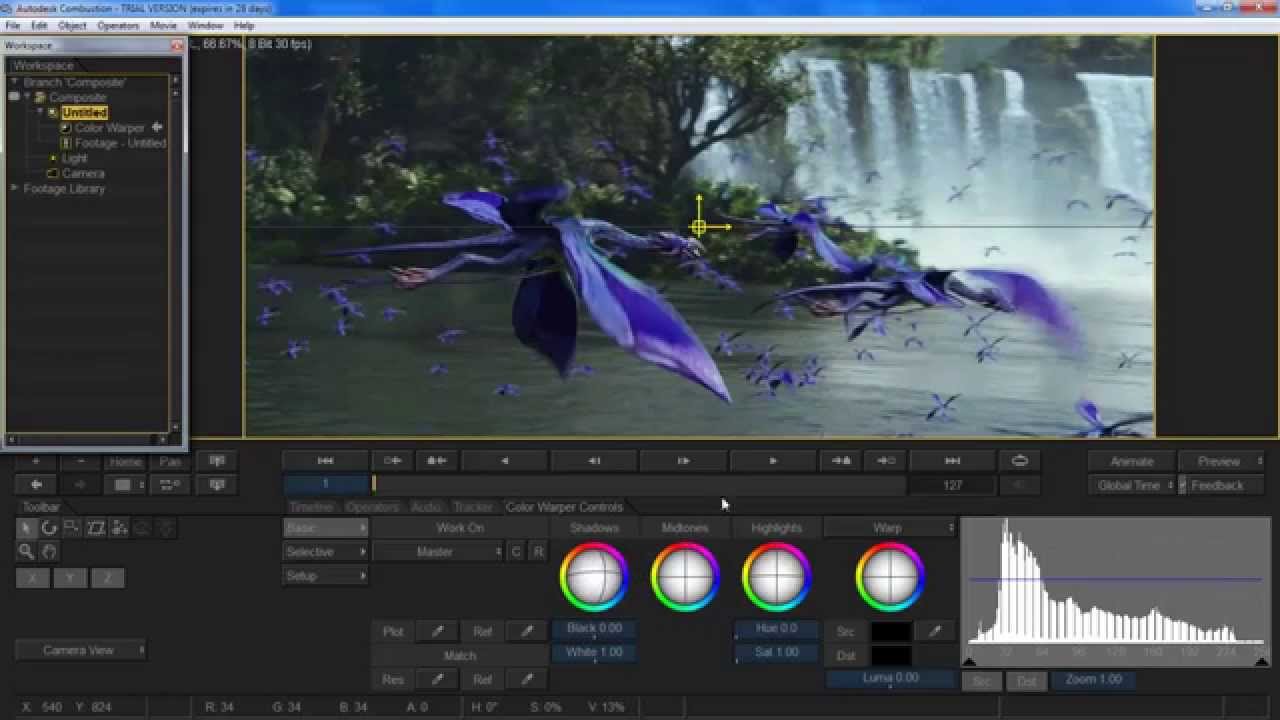The width and height of the screenshot is (1280, 720).
Task: Go to the first frame
Action: [x=325, y=461]
